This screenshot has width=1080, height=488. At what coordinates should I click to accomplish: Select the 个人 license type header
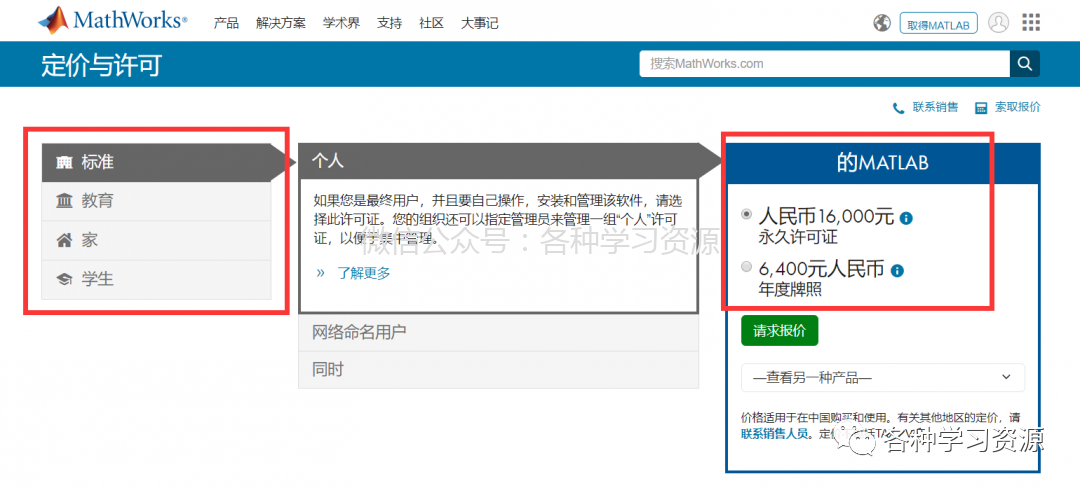(498, 161)
